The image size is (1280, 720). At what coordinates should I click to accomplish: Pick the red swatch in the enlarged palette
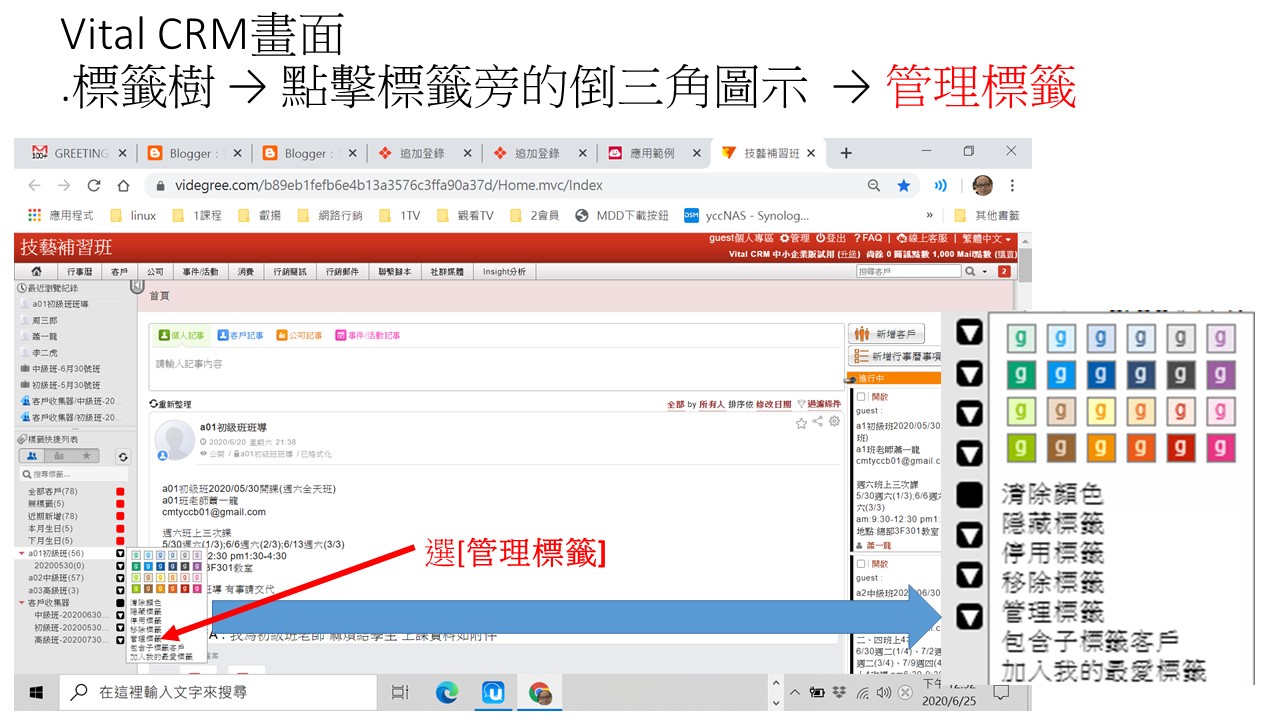tap(1180, 449)
